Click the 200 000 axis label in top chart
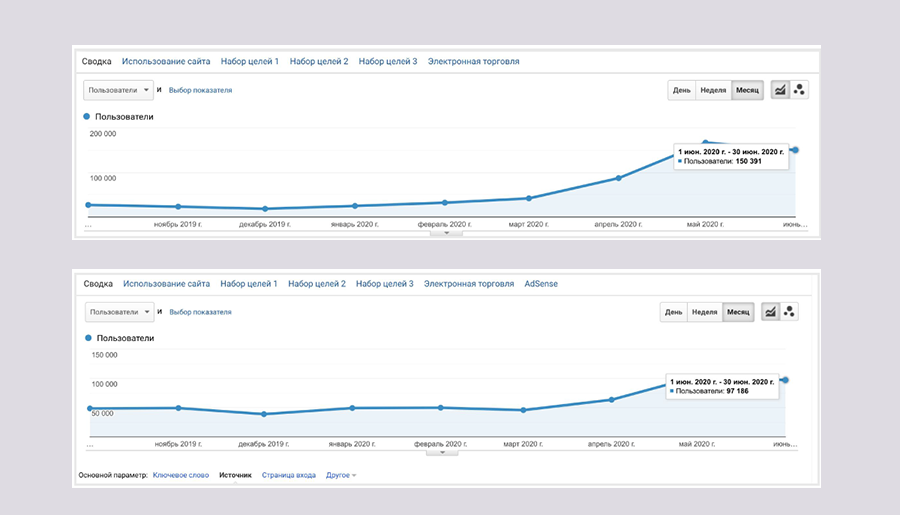This screenshot has width=900, height=515. pyautogui.click(x=103, y=134)
